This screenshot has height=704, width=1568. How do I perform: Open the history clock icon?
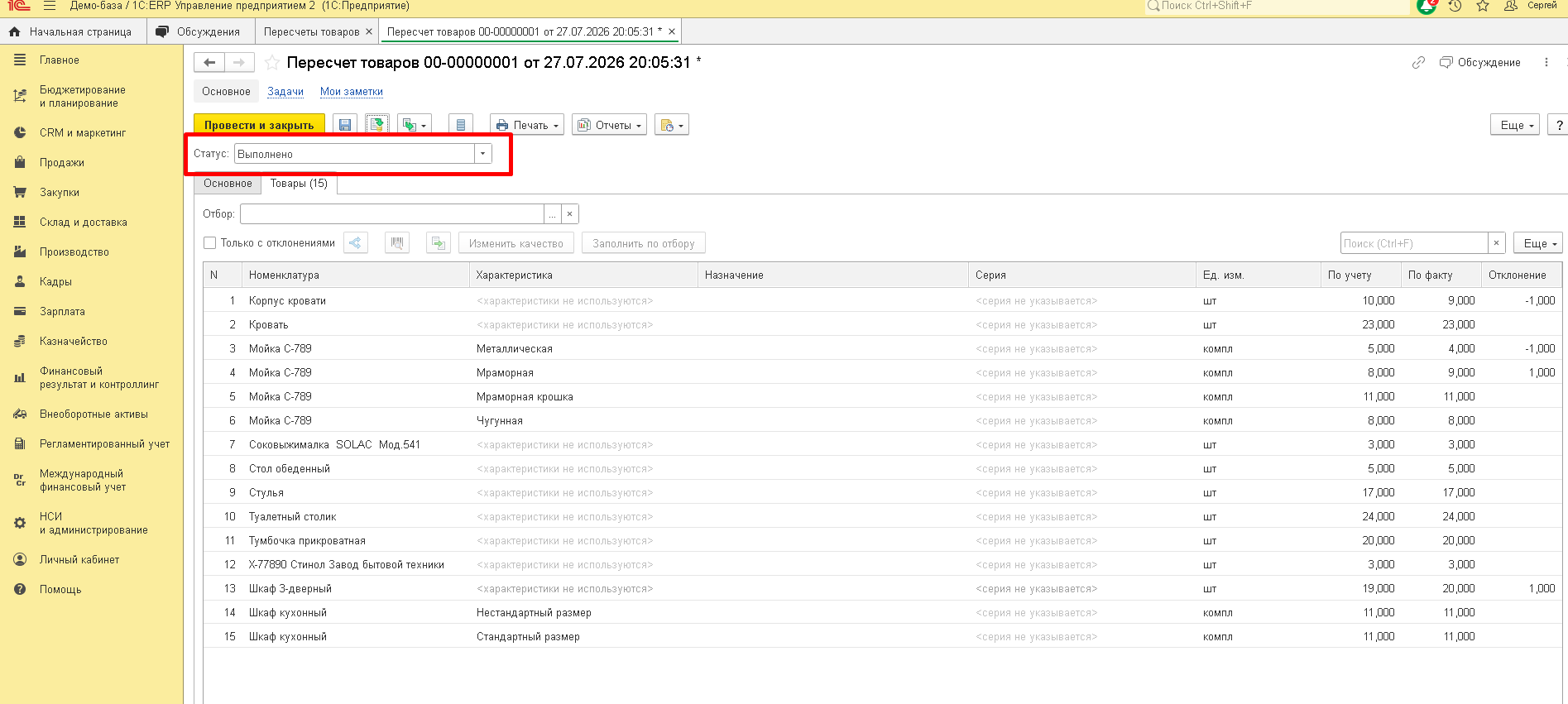(x=1455, y=6)
